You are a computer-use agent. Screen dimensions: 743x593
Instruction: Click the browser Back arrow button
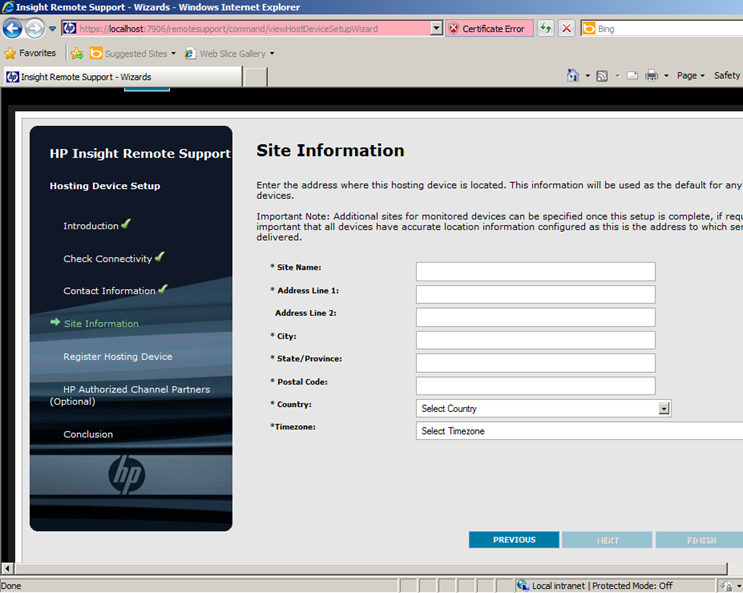[x=12, y=28]
